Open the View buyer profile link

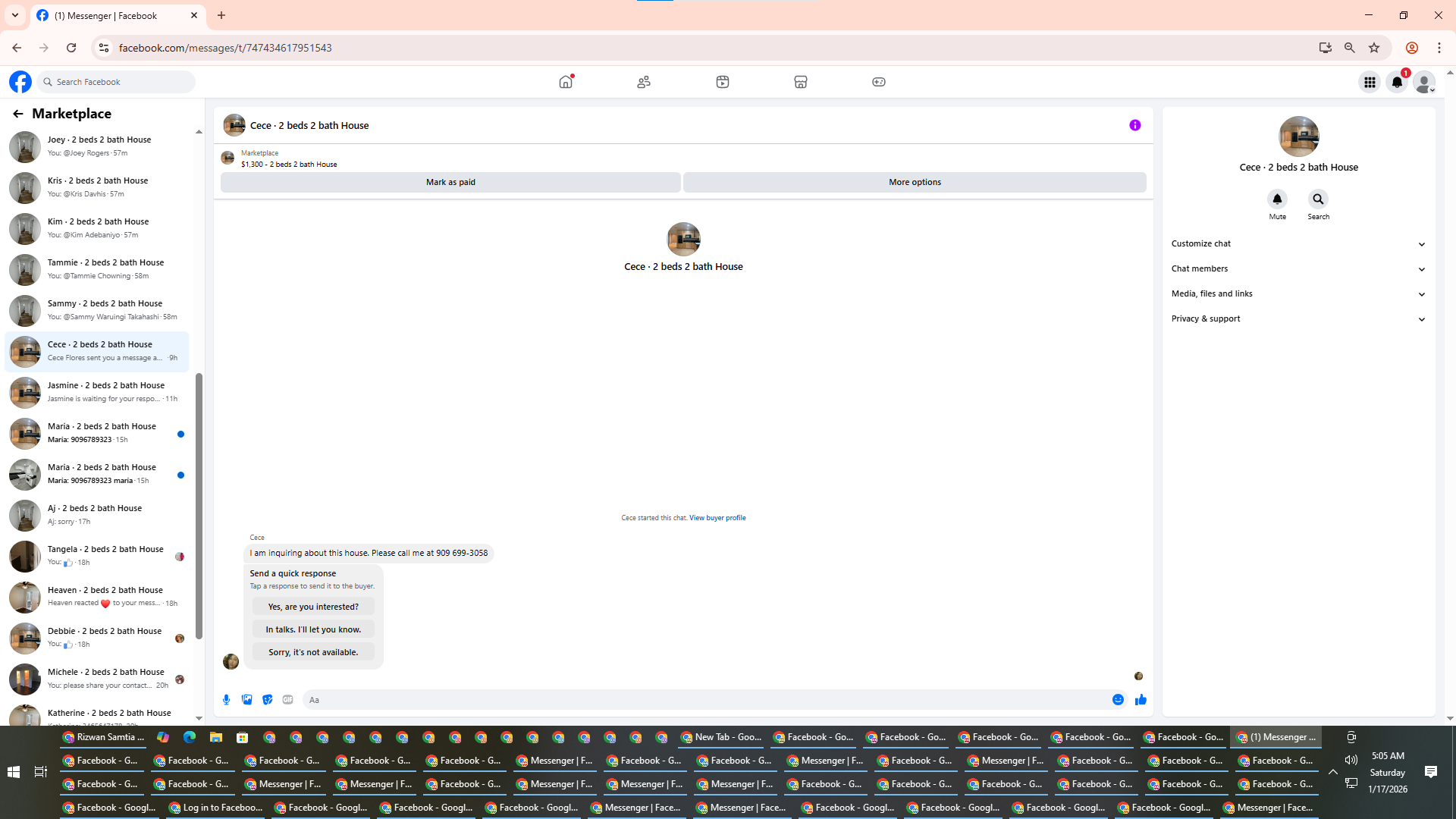click(717, 518)
